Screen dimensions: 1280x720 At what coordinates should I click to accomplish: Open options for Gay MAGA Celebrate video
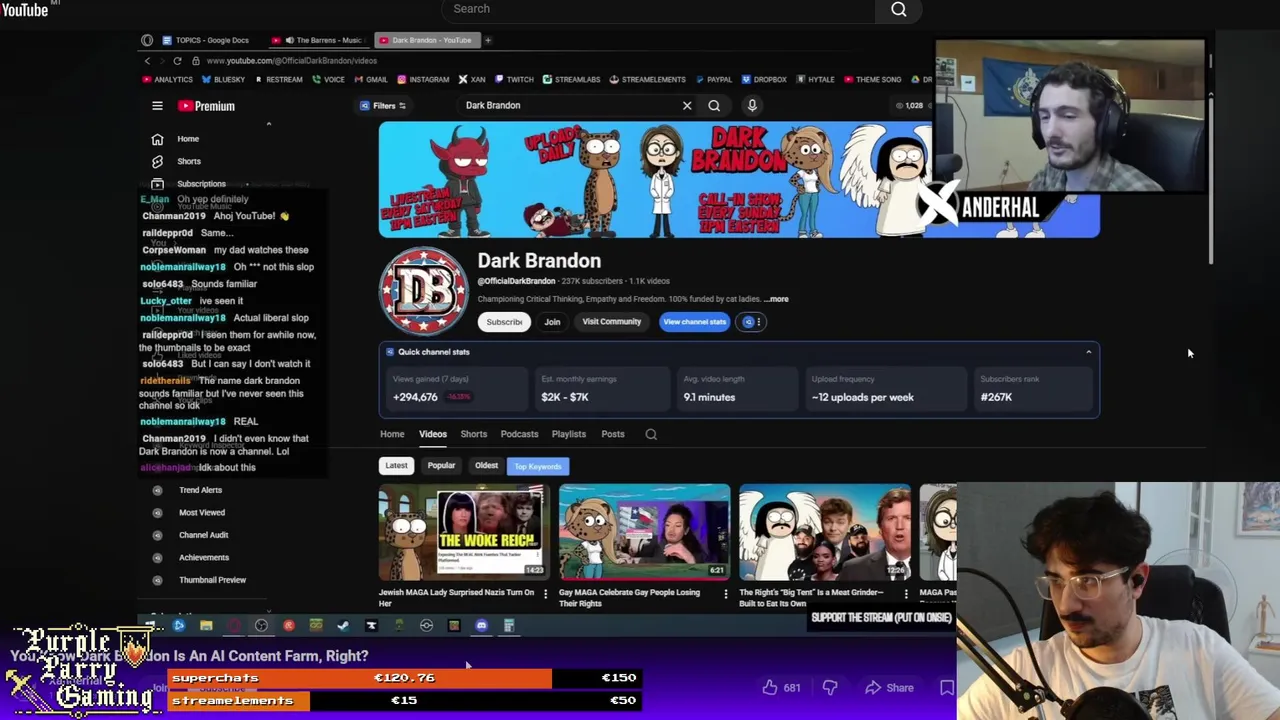726,594
